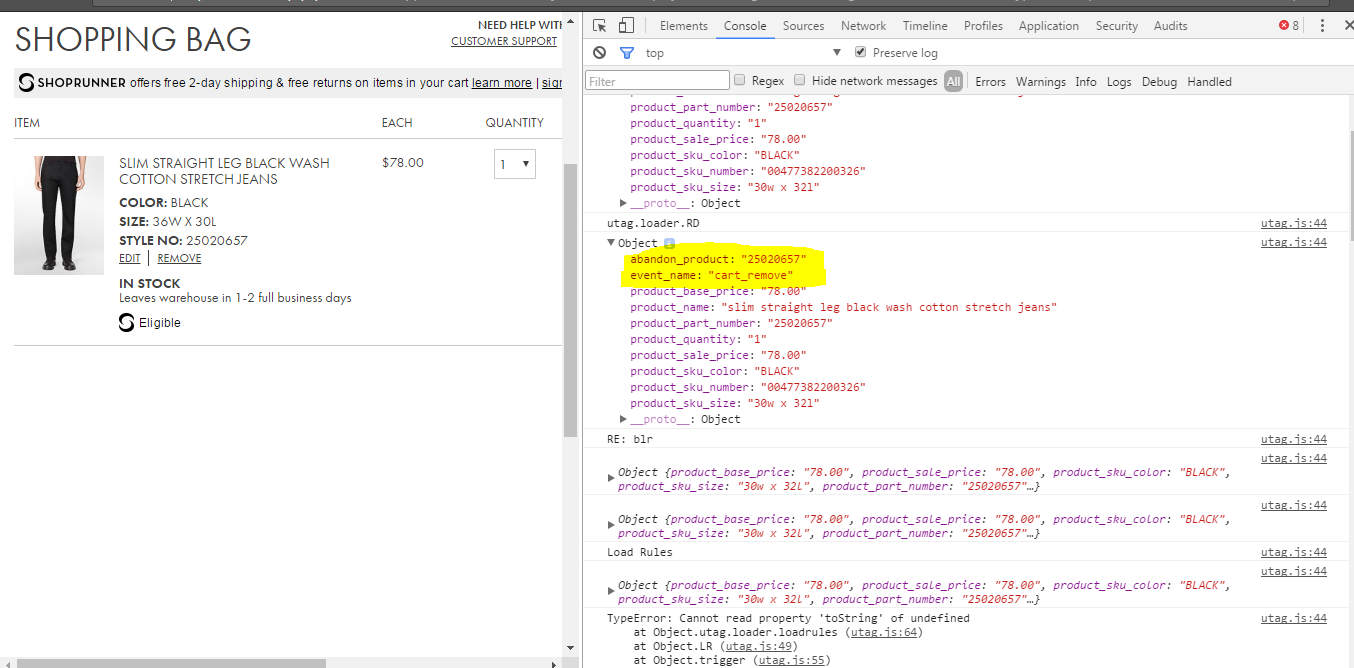Open the top execution context dropdown
1354x668 pixels.
(744, 52)
